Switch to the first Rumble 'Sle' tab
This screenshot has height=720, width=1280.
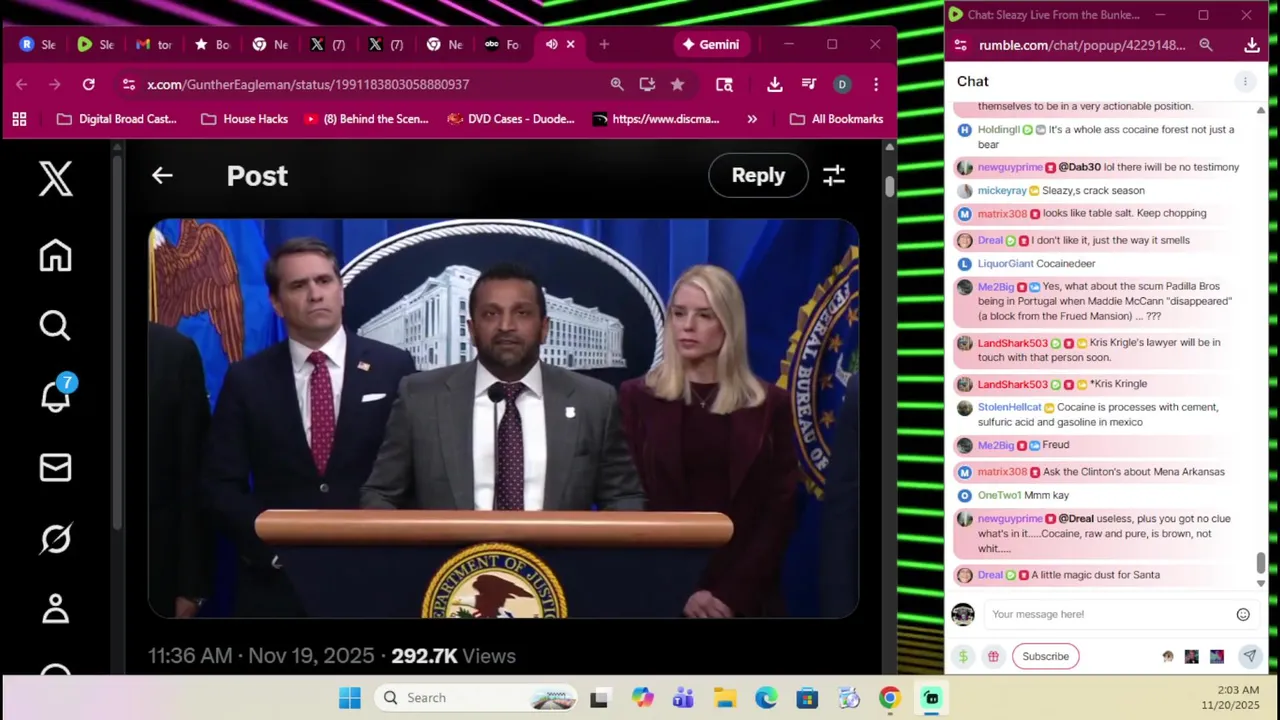(x=37, y=44)
